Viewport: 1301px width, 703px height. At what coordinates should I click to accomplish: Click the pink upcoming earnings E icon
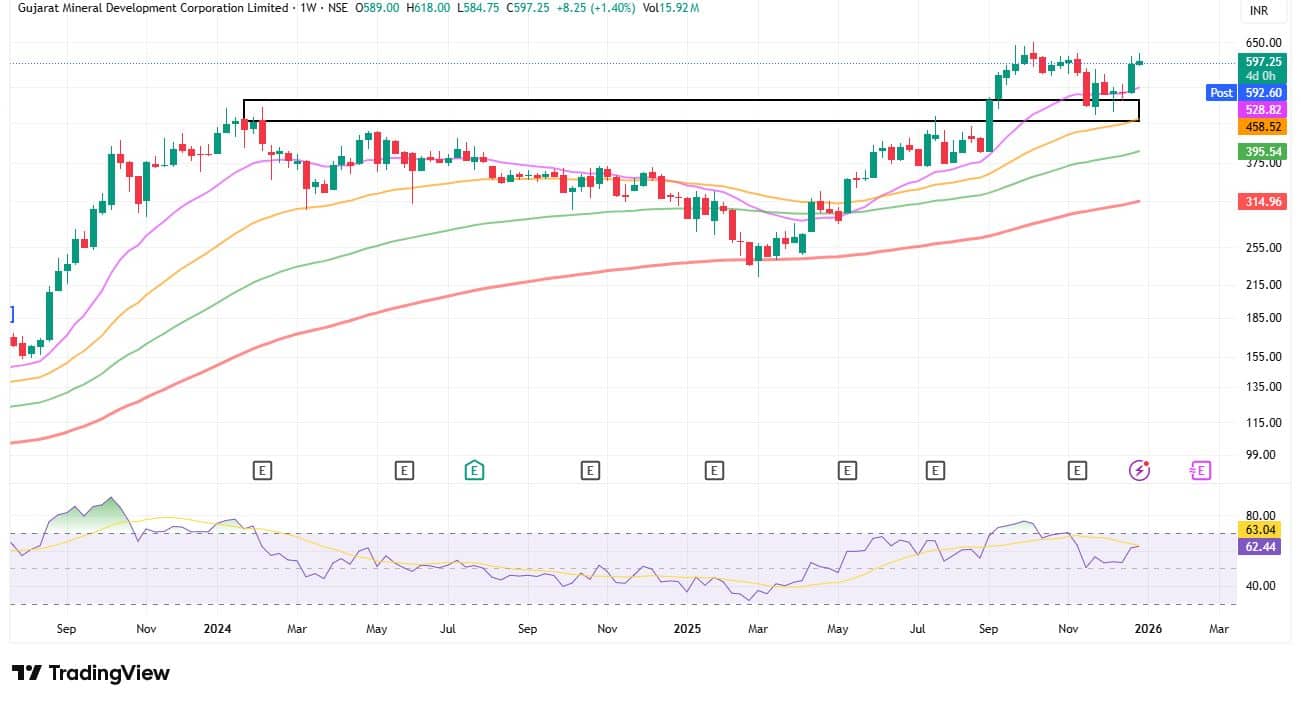click(1200, 469)
